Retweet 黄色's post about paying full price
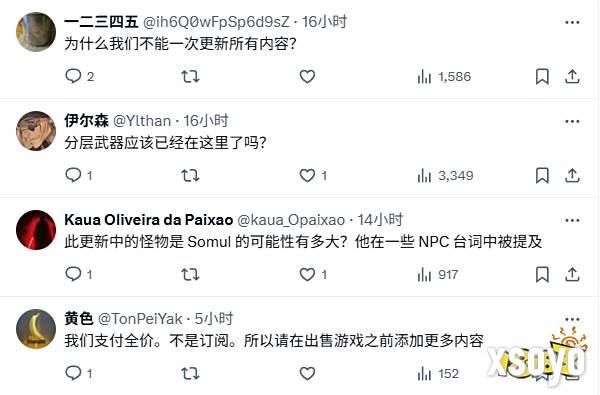Viewport: 600px width, 395px height. [x=190, y=373]
